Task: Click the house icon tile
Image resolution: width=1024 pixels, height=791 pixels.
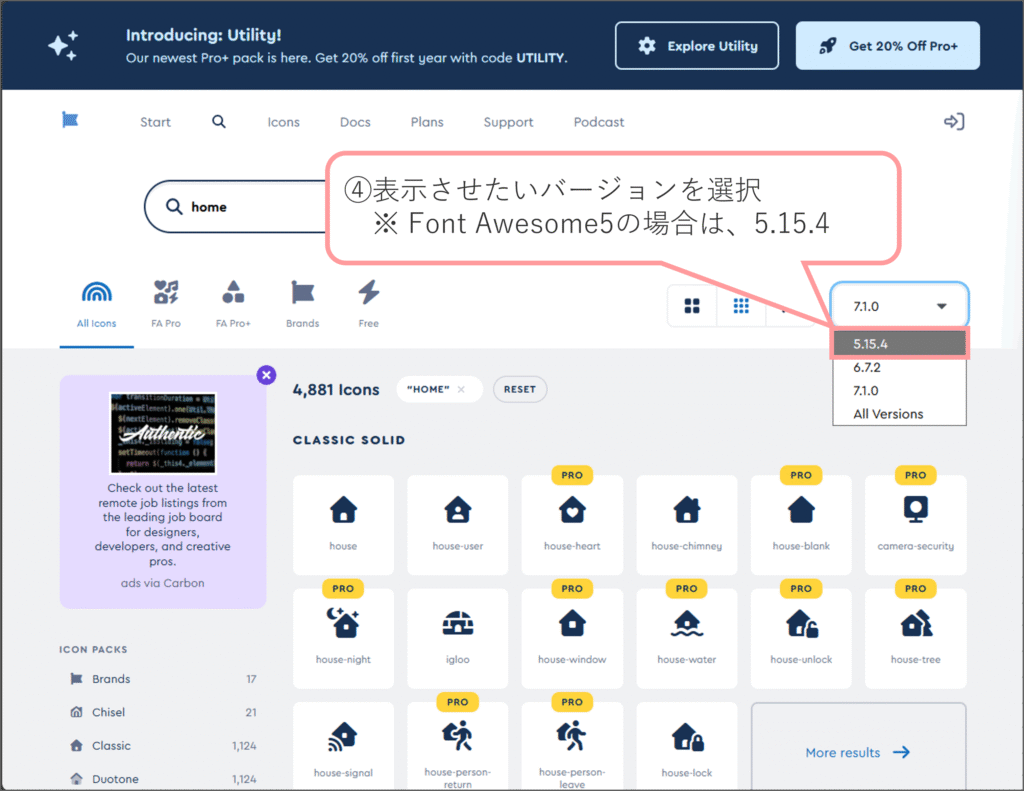Action: coord(343,524)
